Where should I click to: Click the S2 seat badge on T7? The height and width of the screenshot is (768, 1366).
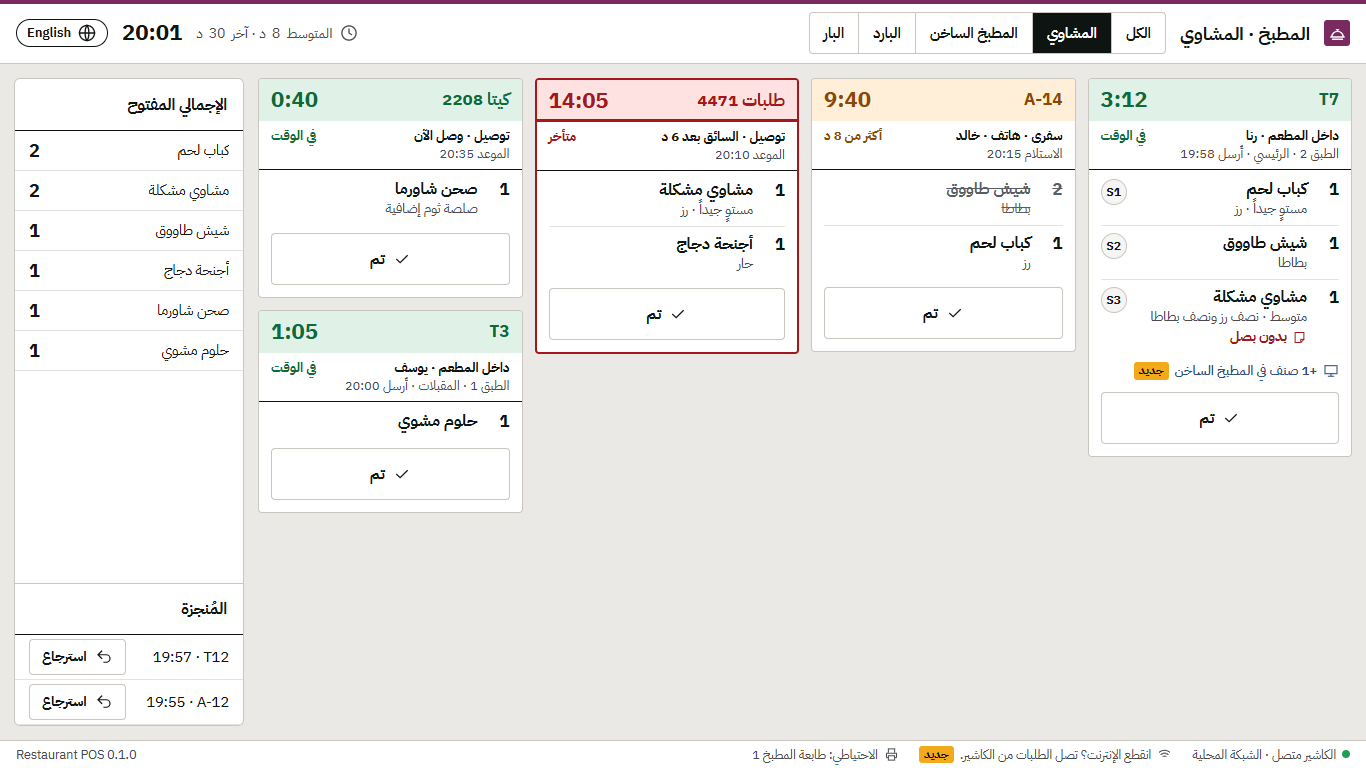(1114, 246)
